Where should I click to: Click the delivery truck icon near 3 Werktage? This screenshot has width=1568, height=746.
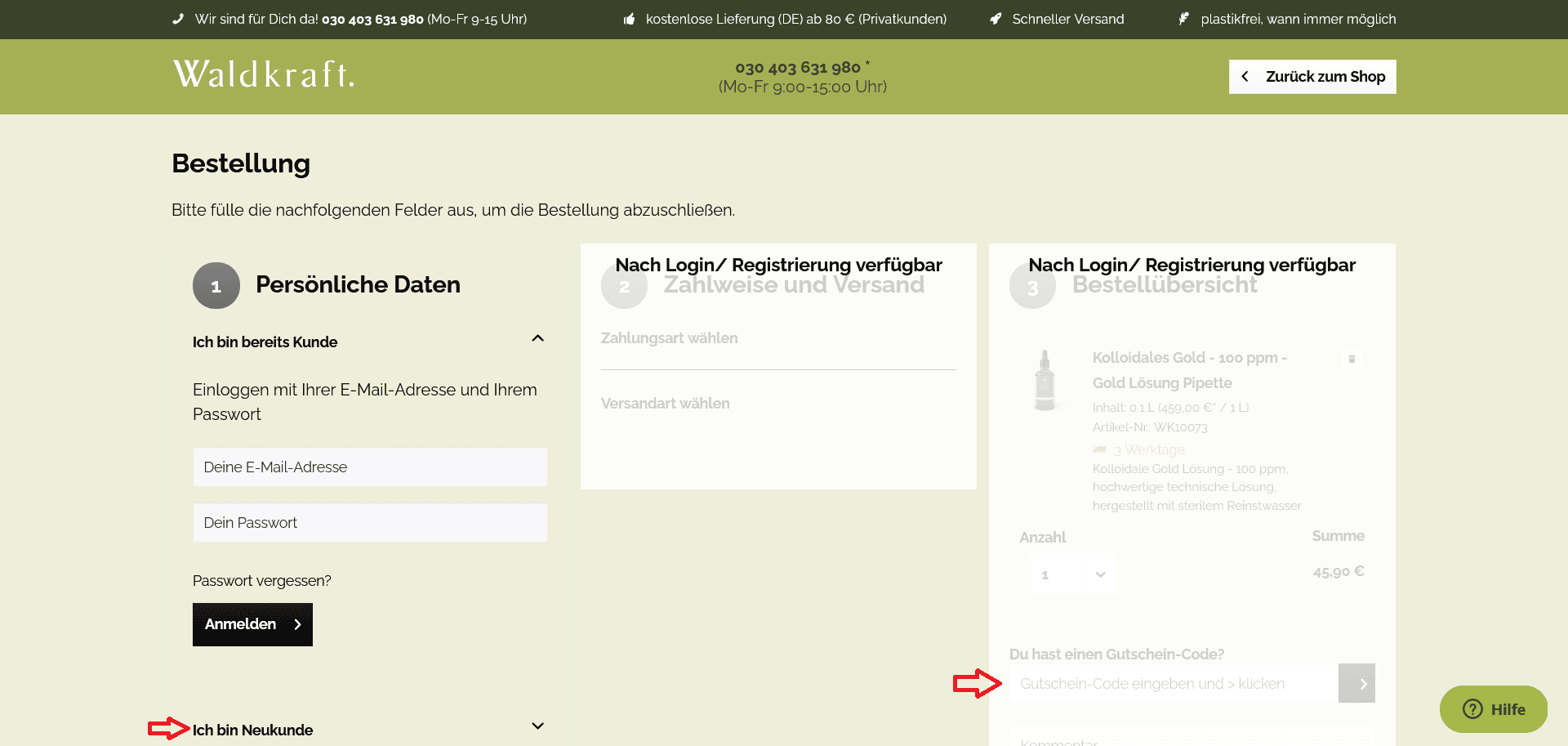coord(1098,449)
